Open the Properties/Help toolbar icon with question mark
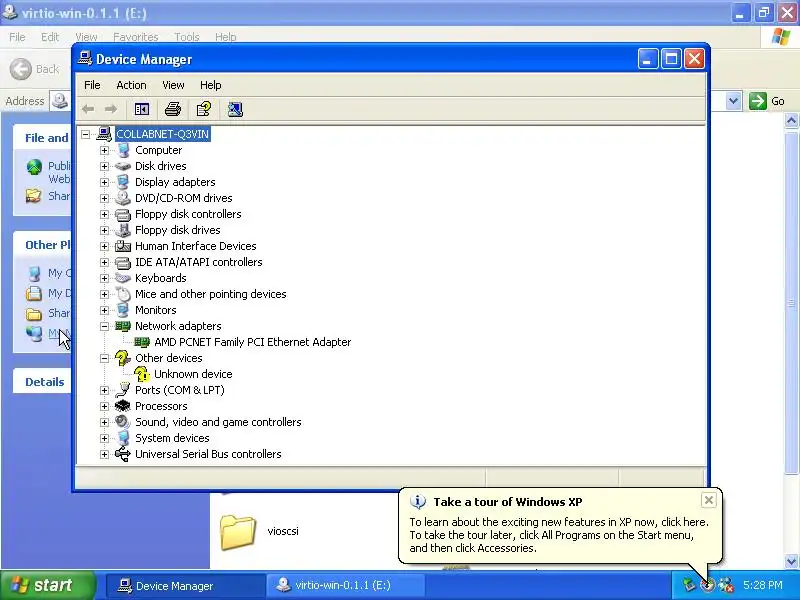800x600 pixels. [204, 109]
